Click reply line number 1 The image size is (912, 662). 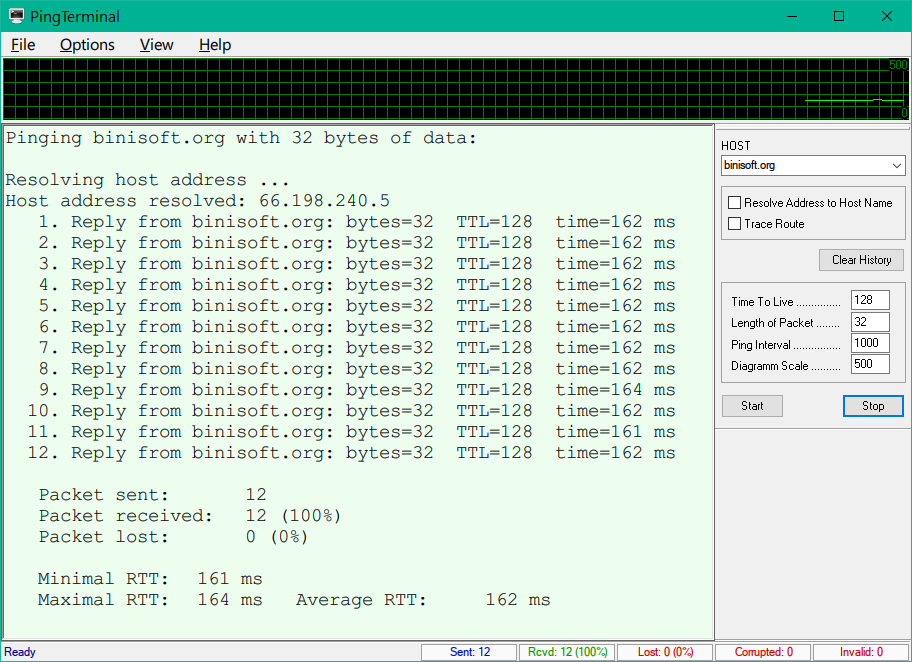coord(357,222)
